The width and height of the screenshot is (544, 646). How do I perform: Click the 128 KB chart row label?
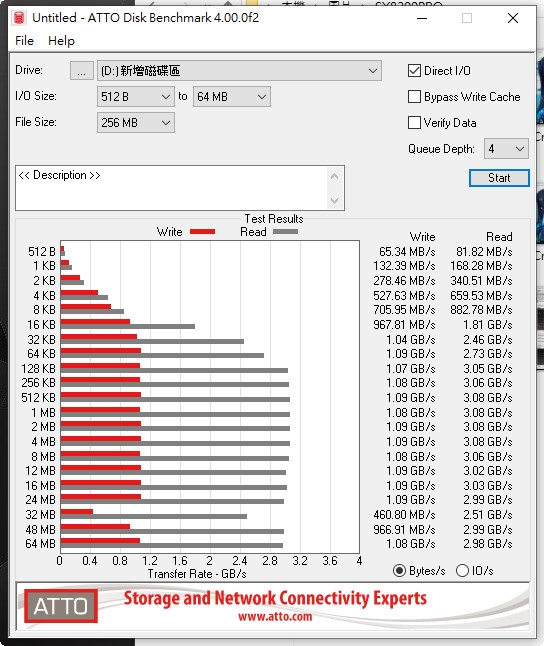(38, 369)
